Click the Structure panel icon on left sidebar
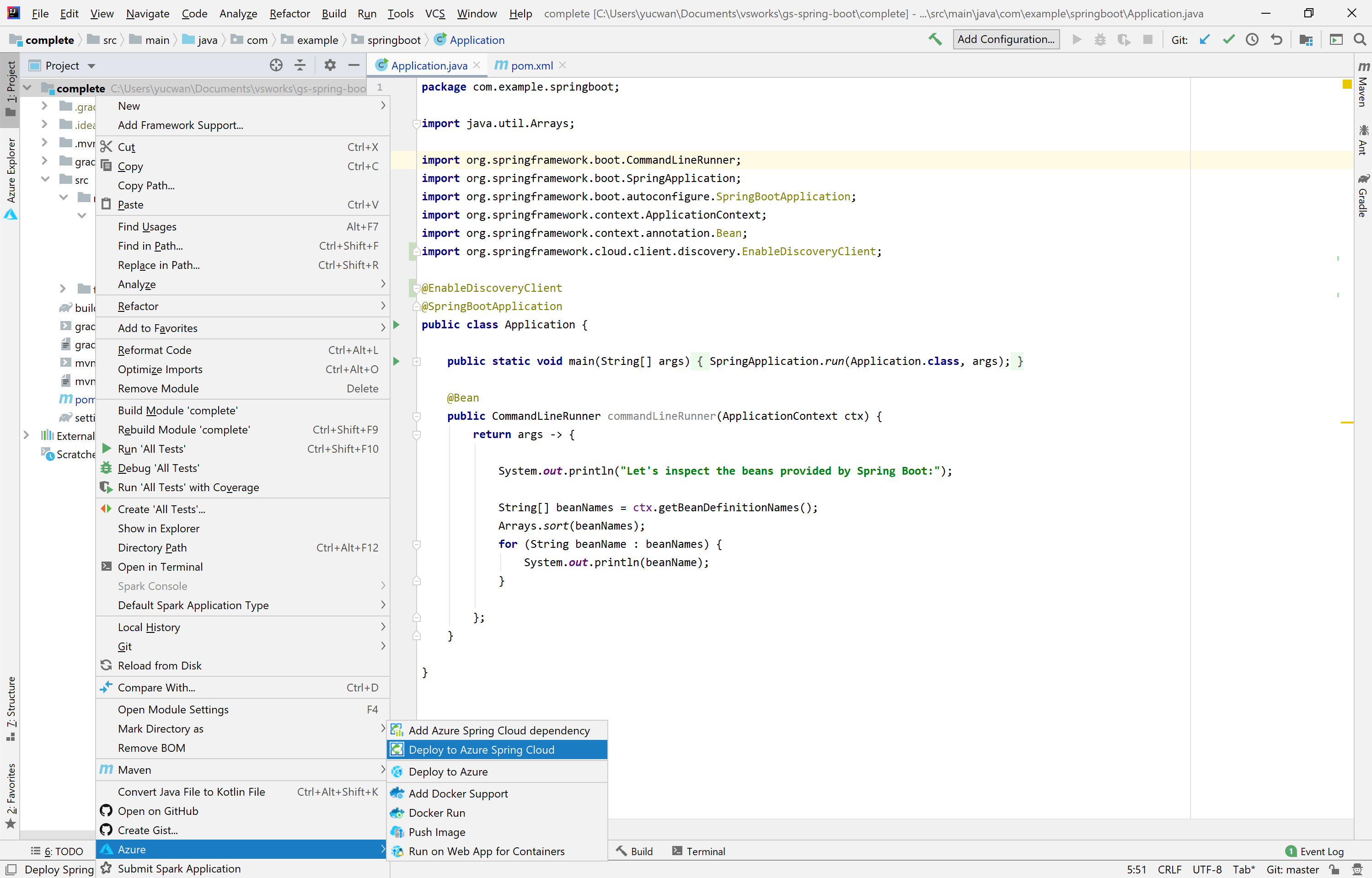The height and width of the screenshot is (878, 1372). click(12, 714)
